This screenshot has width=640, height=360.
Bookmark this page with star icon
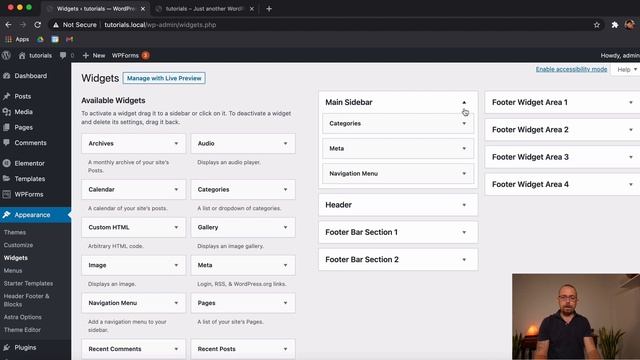coord(597,25)
